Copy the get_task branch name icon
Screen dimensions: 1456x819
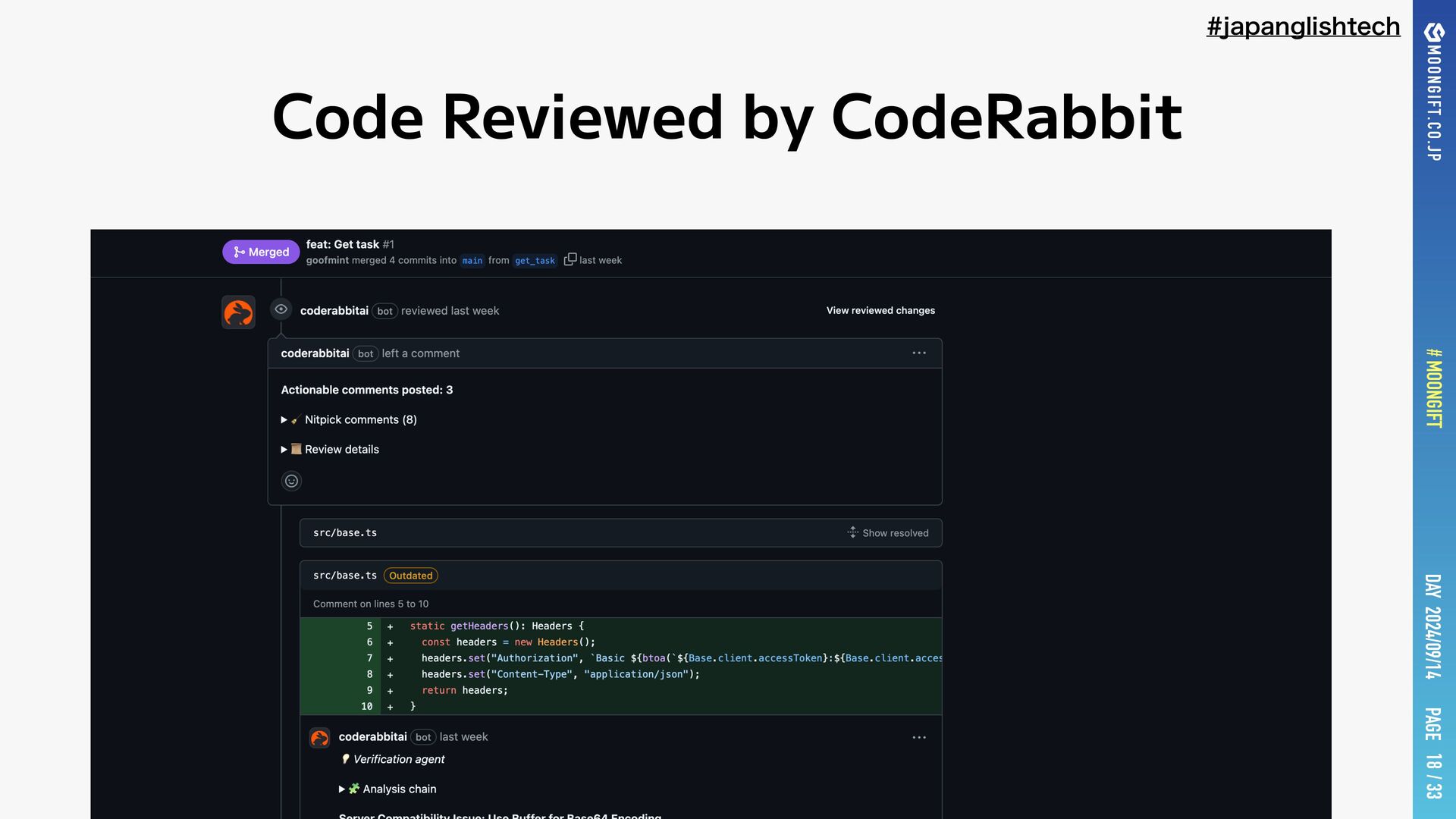570,259
